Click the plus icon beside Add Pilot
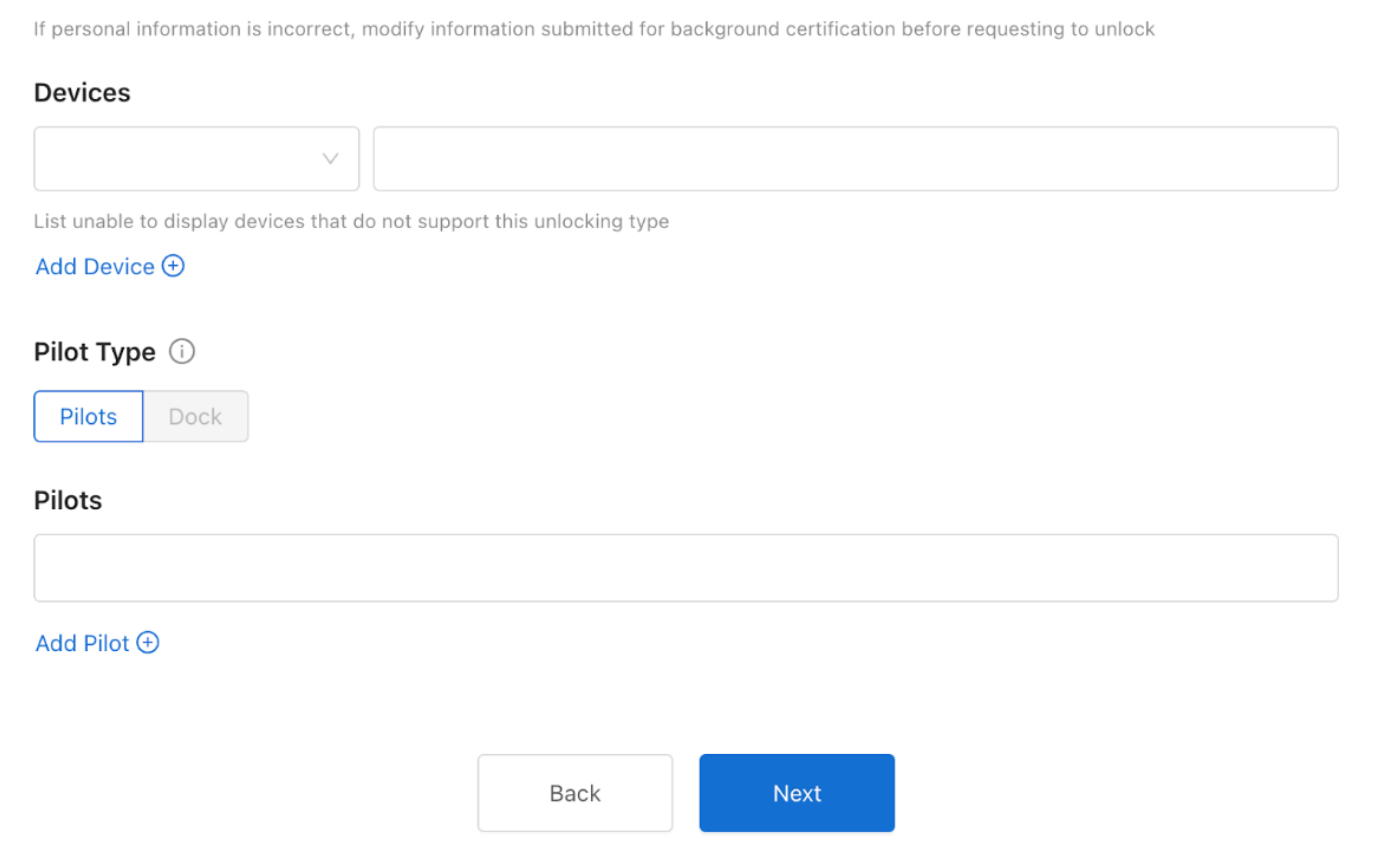The width and height of the screenshot is (1384, 865). [x=148, y=643]
